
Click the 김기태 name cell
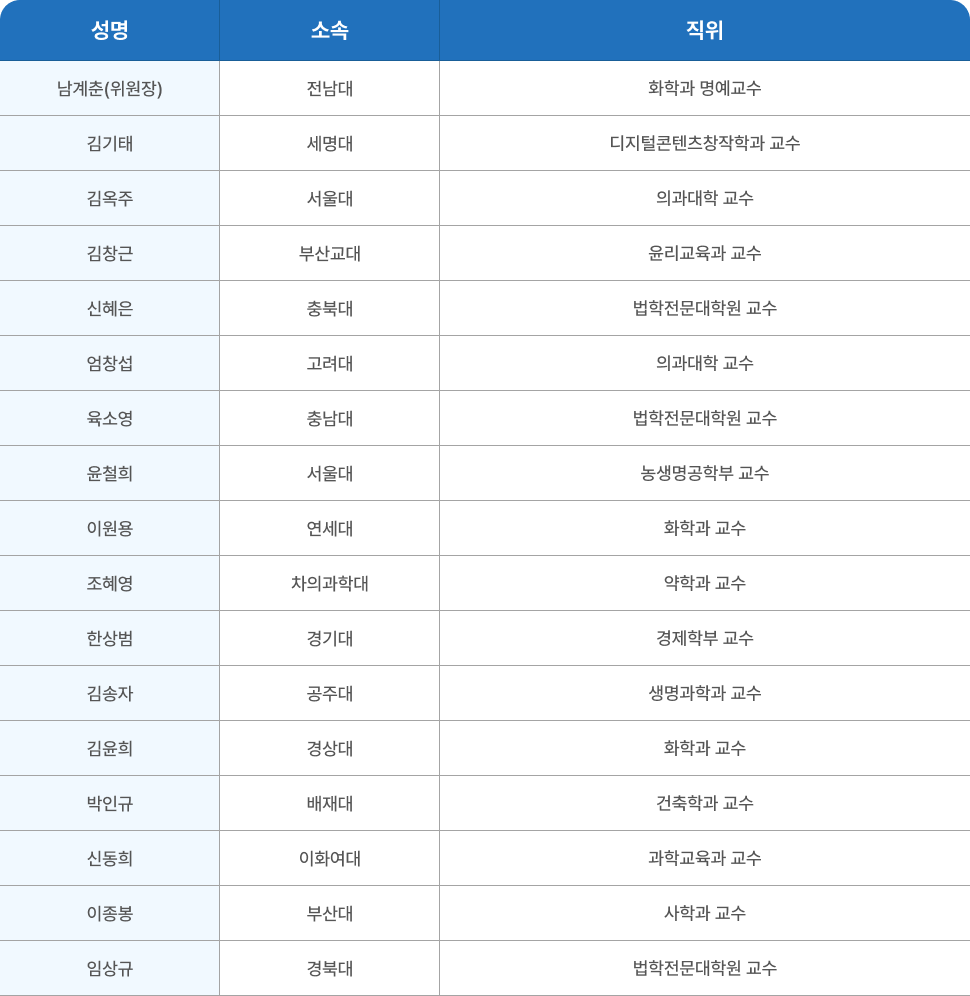coord(109,144)
